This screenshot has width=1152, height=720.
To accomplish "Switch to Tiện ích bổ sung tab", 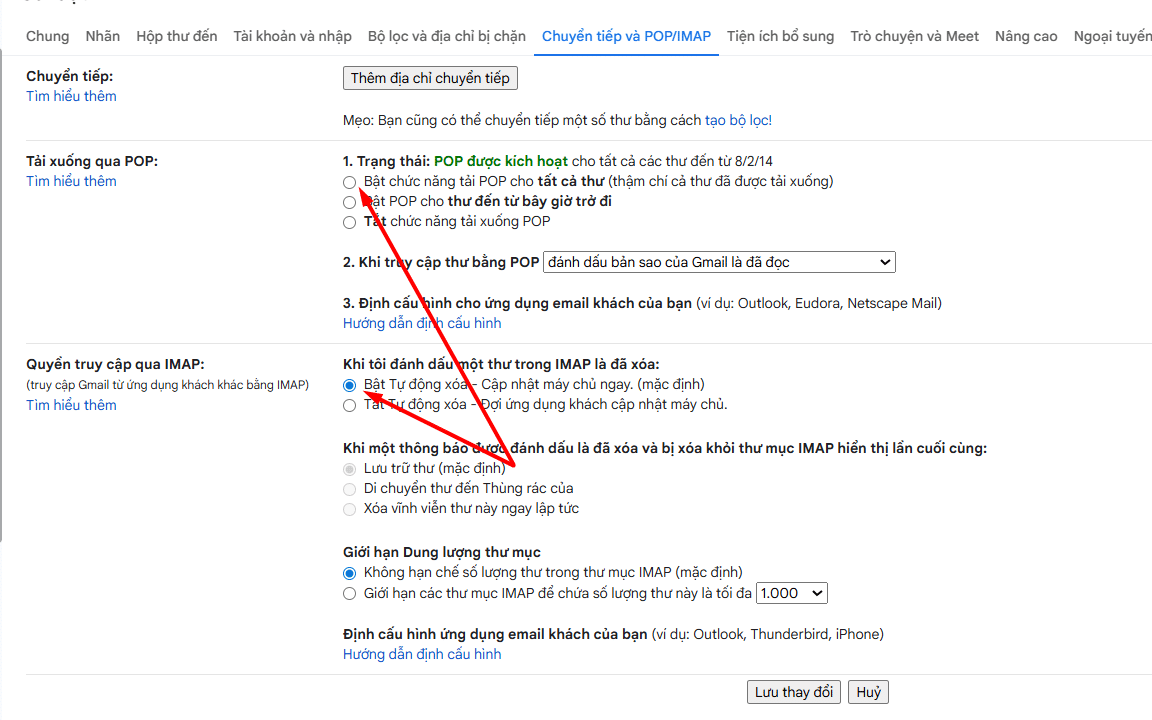I will 780,36.
